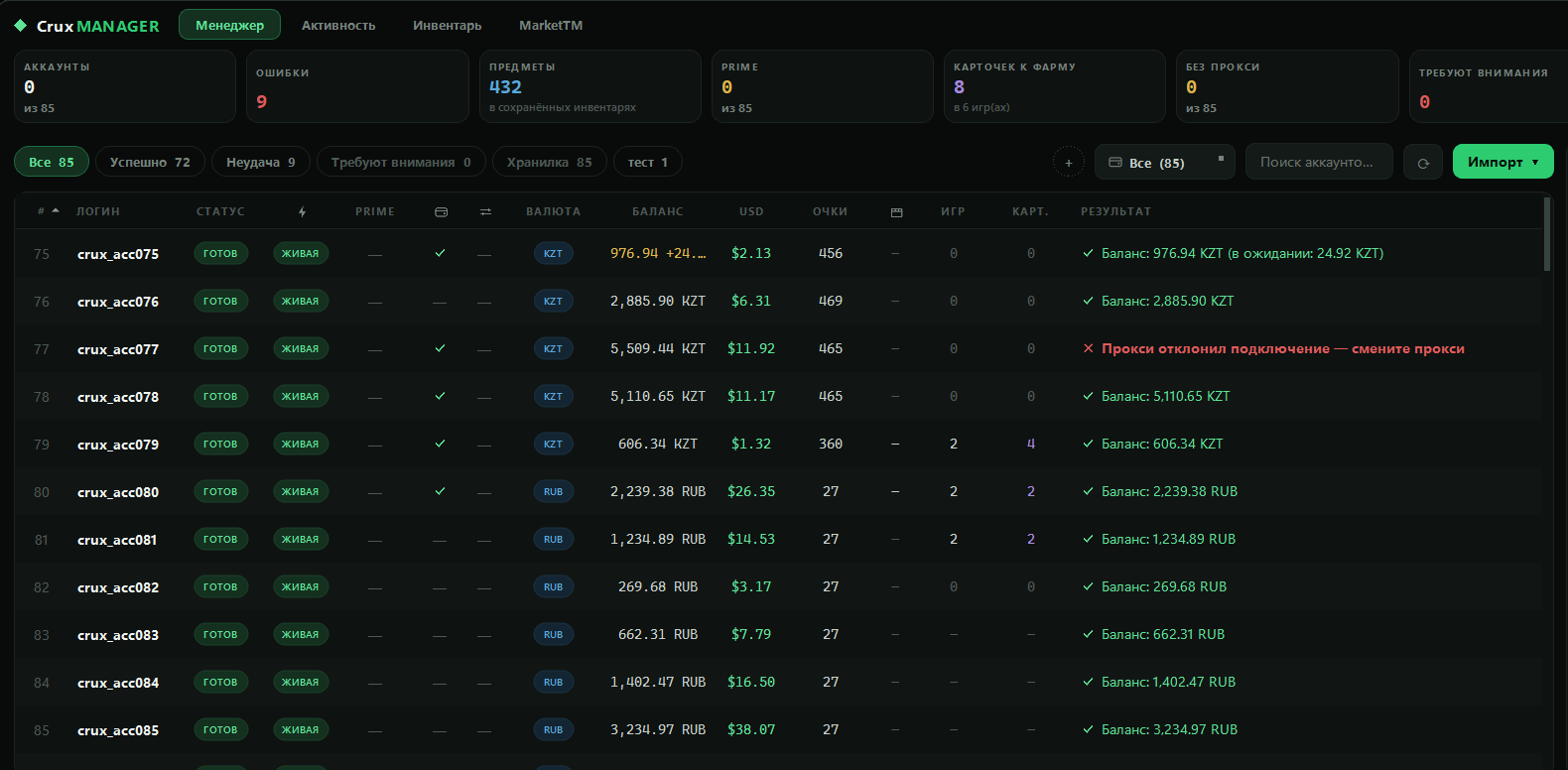The image size is (1568, 770).
Task: Select the Хранилка 85 filter chip
Action: [549, 162]
